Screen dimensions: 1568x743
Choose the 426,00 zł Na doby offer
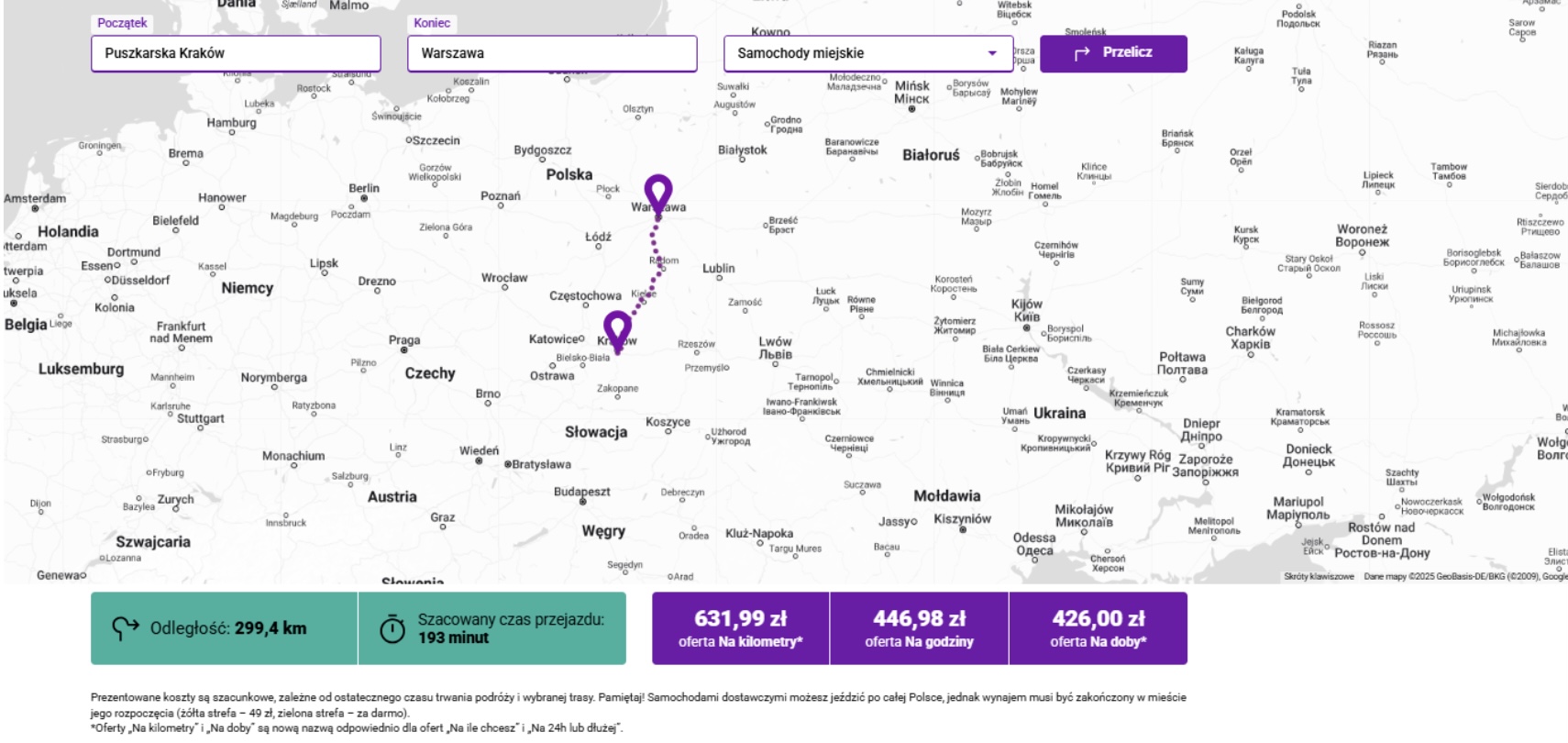(x=1098, y=628)
